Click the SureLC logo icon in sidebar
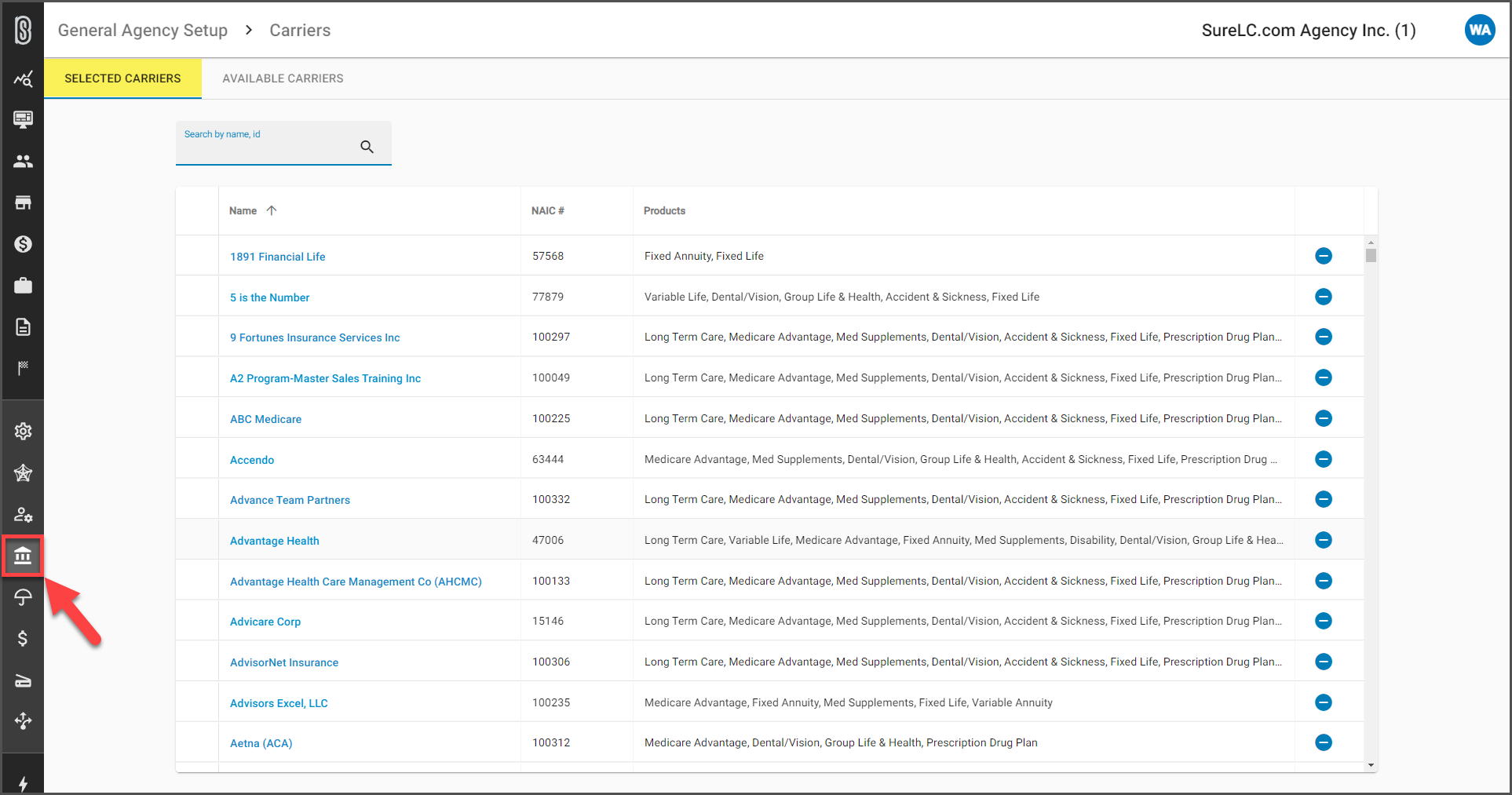The image size is (1512, 795). (x=24, y=31)
